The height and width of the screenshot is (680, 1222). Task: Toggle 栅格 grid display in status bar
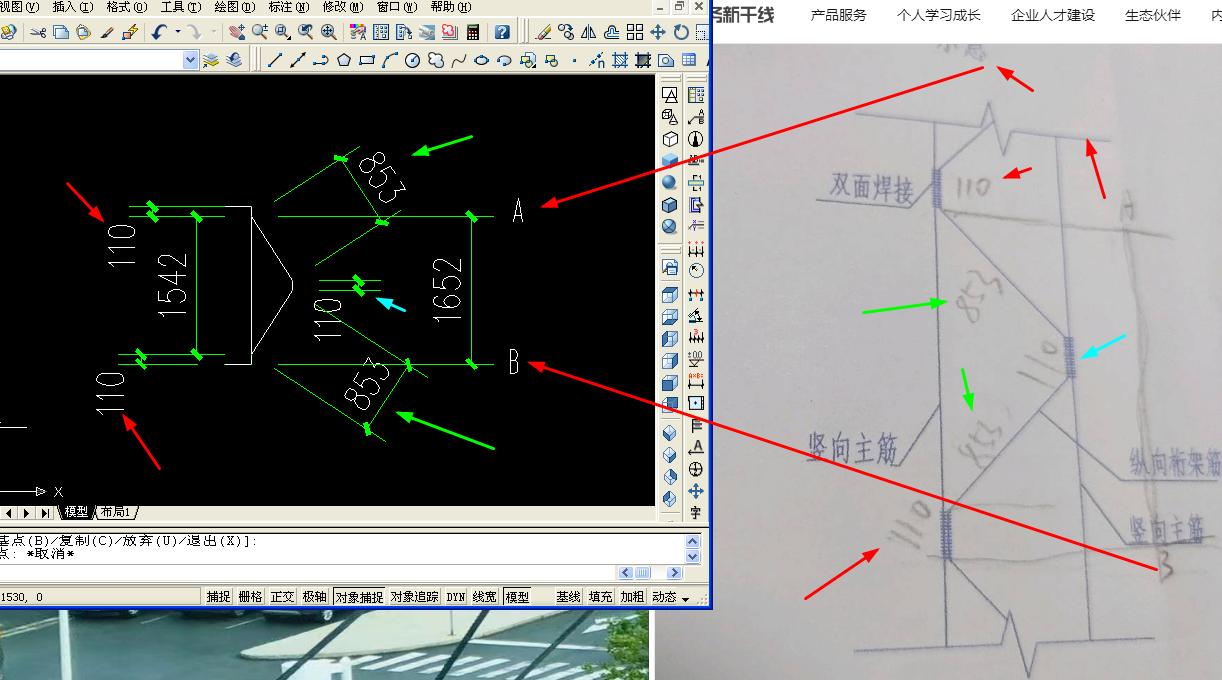250,597
